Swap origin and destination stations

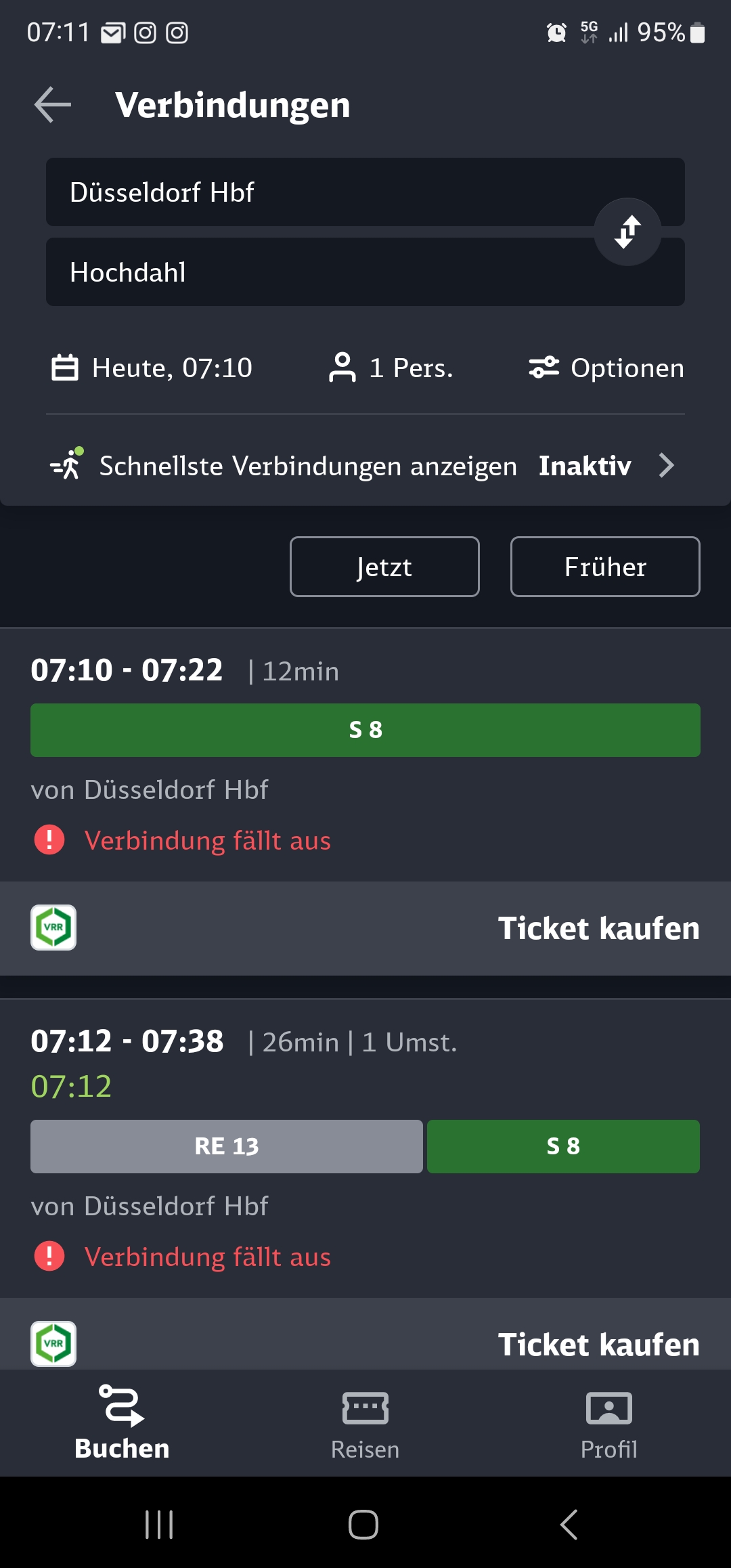click(x=627, y=232)
